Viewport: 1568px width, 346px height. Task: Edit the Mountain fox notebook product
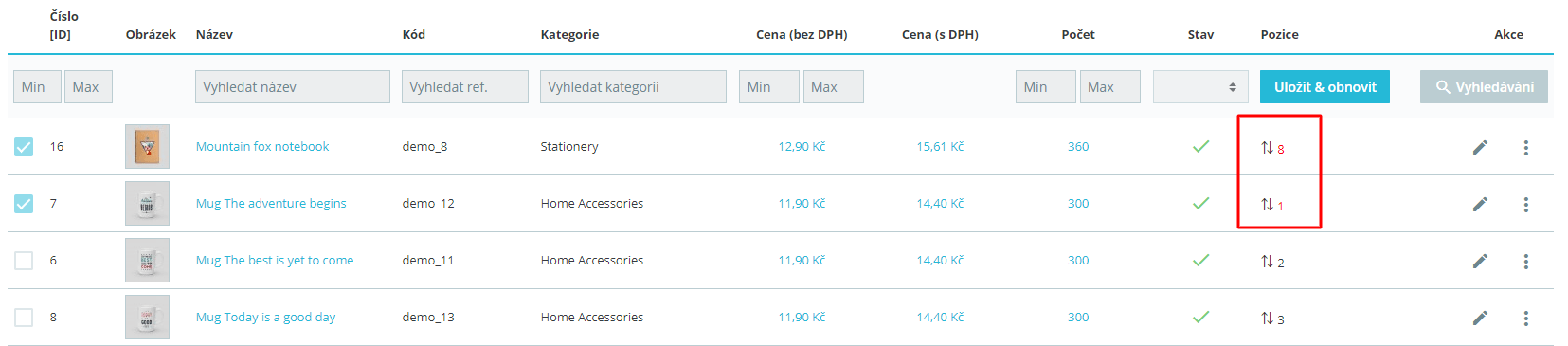coord(1480,147)
